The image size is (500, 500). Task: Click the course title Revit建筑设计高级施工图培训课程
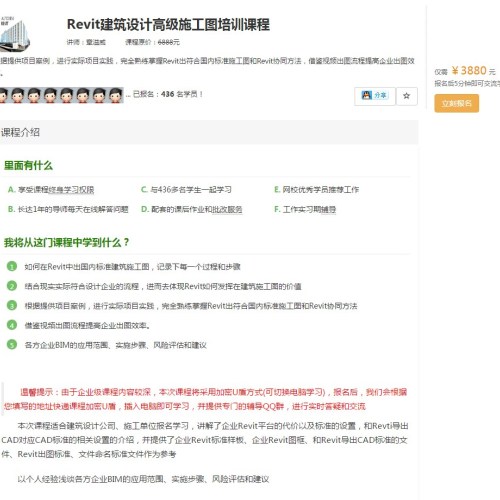tap(168, 24)
